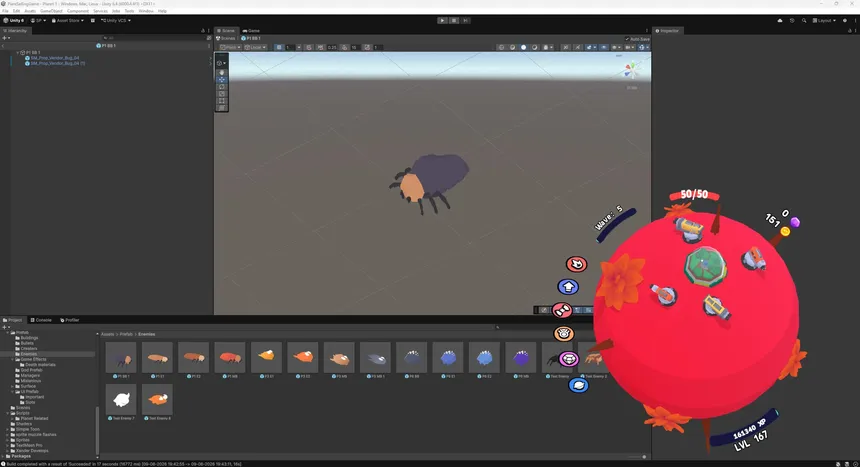Start Play mode with the Play button
Image resolution: width=860 pixels, height=467 pixels.
click(x=442, y=20)
